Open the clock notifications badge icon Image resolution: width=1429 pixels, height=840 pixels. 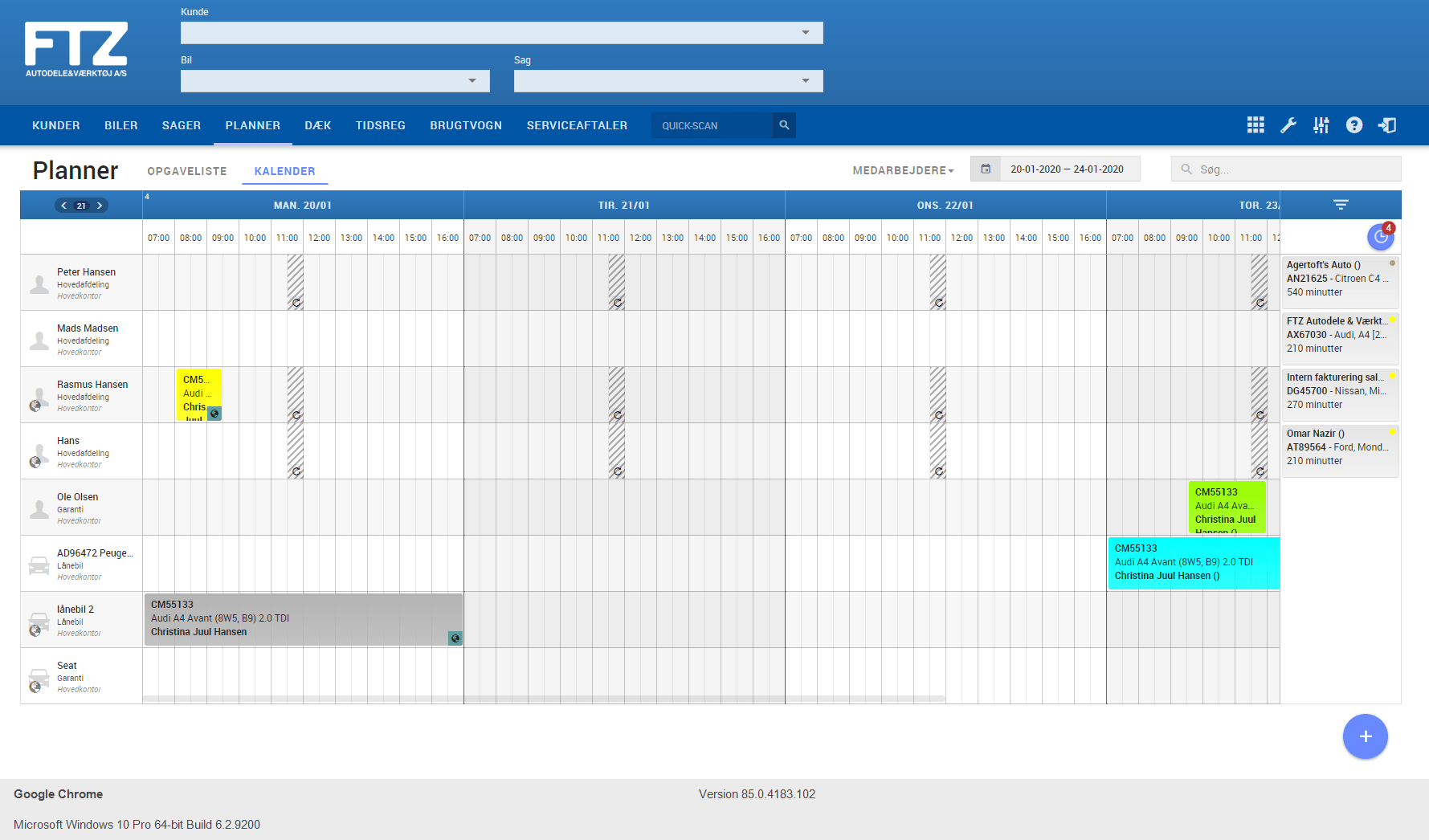(x=1381, y=236)
